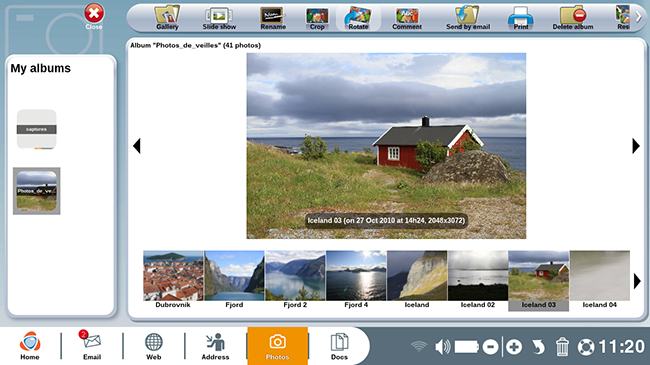Check the Wi-Fi status icon
650x365 pixels.
[x=419, y=346]
